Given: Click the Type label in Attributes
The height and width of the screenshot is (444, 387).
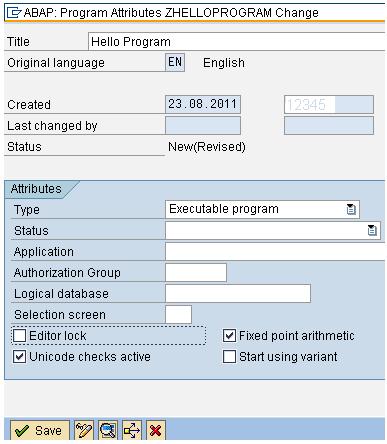Looking at the screenshot, I should point(27,210).
